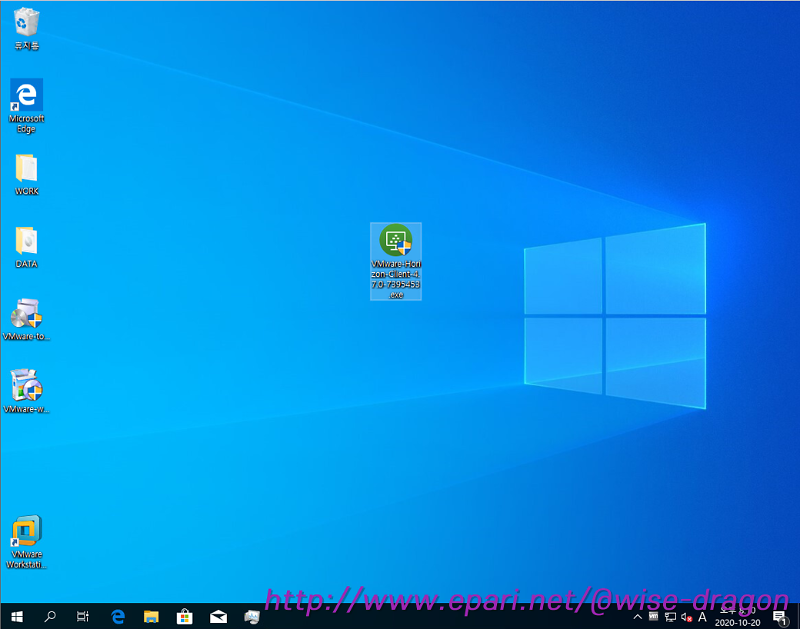Click the VMware Tools tray icon
Viewport: 800px width, 629px height.
click(x=654, y=617)
